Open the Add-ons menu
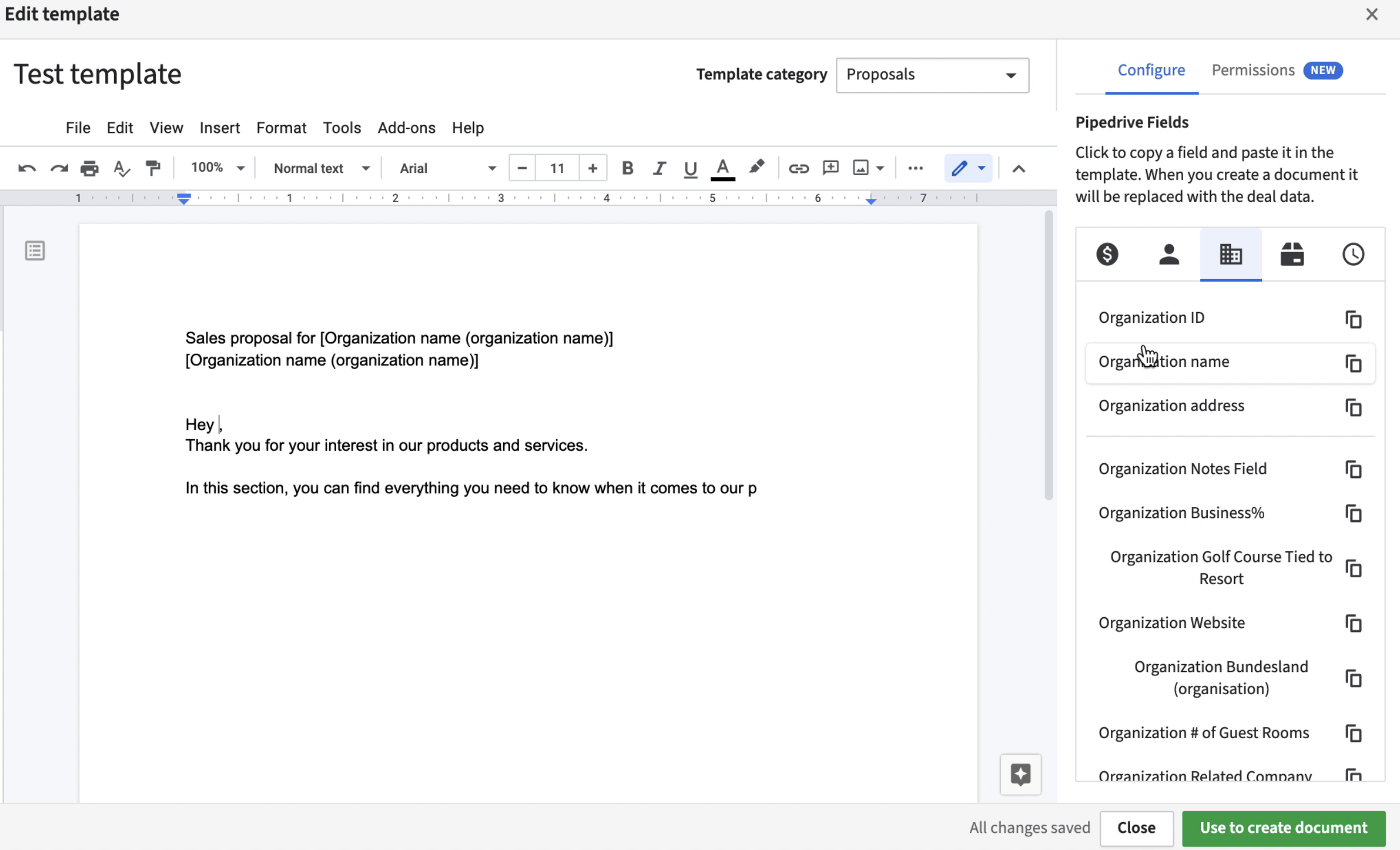 (406, 128)
